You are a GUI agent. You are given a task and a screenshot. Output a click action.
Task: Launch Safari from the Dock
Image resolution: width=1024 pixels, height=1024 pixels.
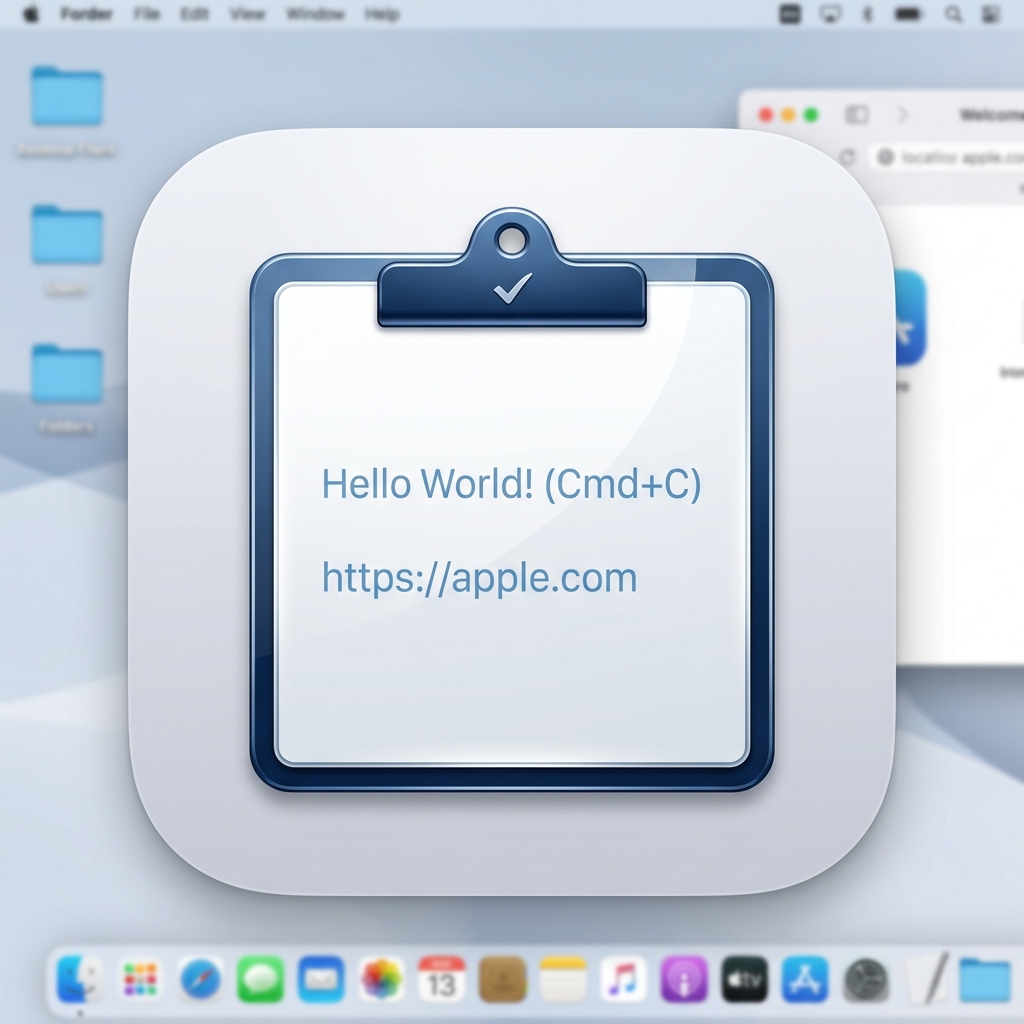[x=200, y=980]
